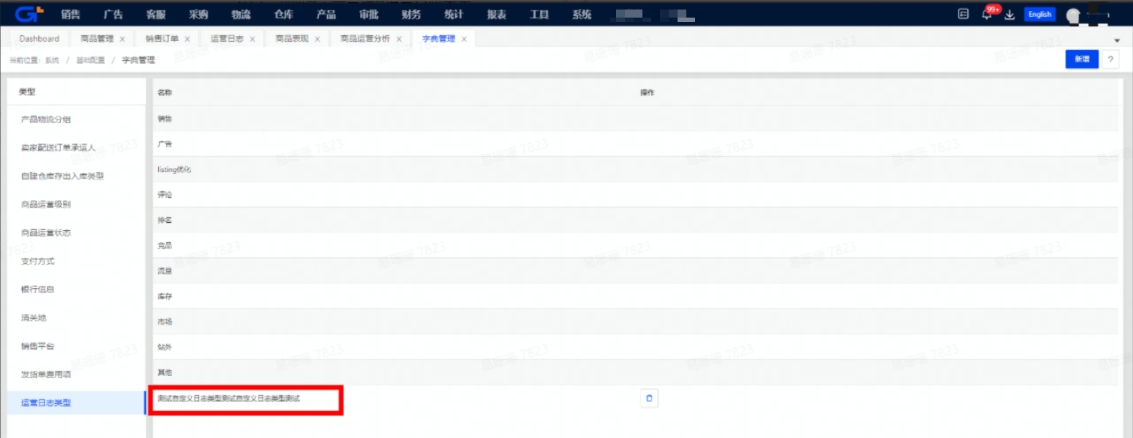This screenshot has width=1133, height=438.
Task: Open the 采购 top menu
Action: (x=198, y=14)
